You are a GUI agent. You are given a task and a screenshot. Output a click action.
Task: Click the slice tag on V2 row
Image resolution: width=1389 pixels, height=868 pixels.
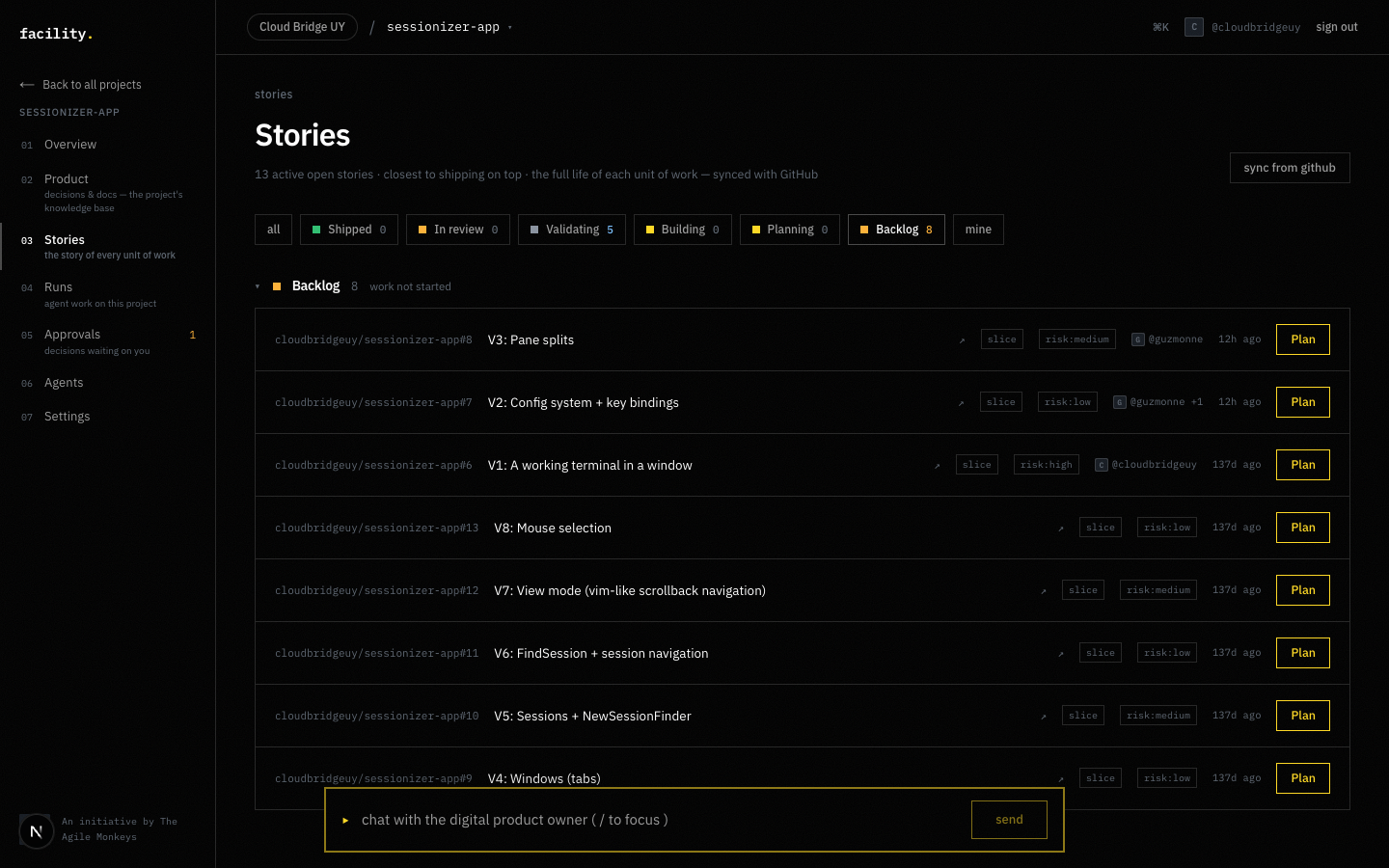[1001, 402]
